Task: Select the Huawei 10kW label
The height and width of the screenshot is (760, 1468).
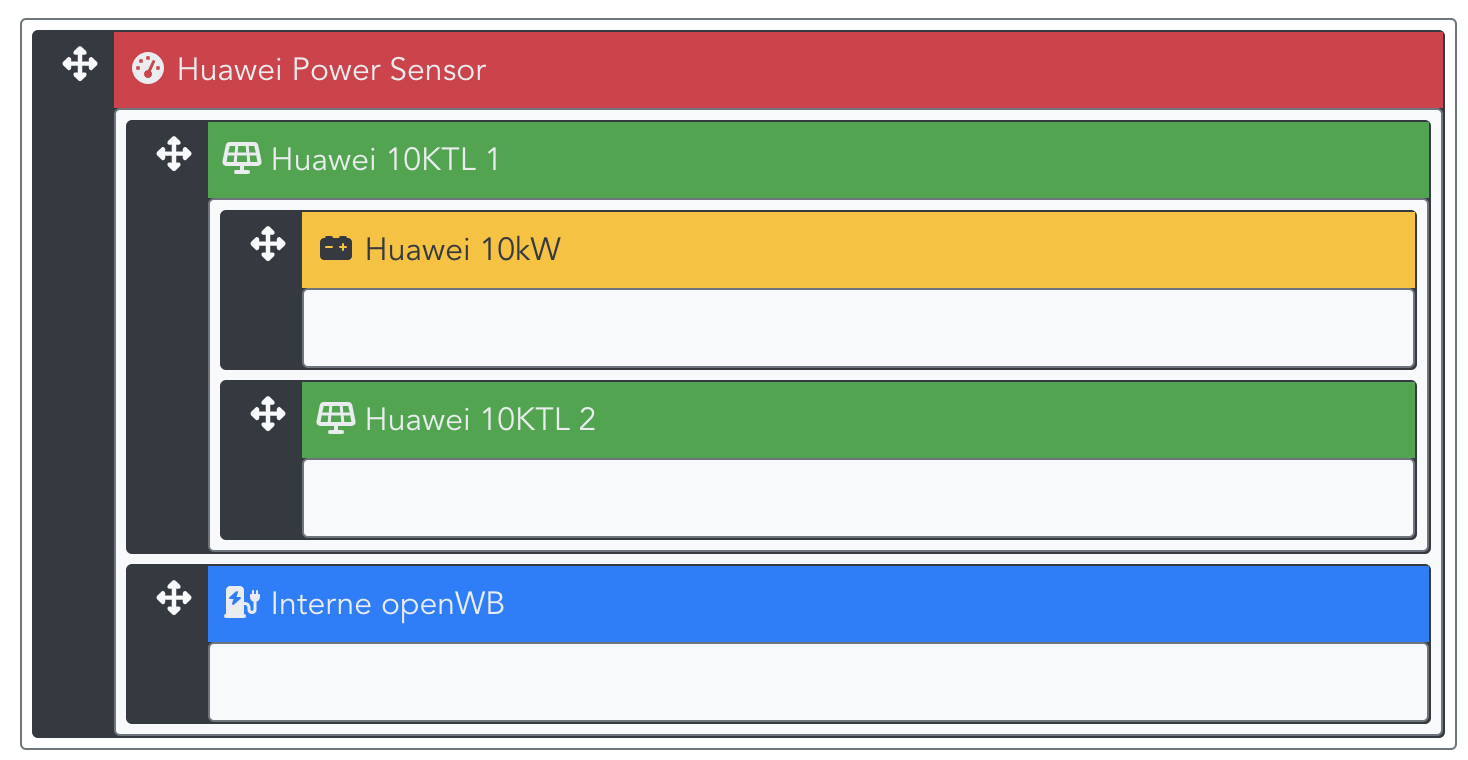Action: (x=463, y=249)
